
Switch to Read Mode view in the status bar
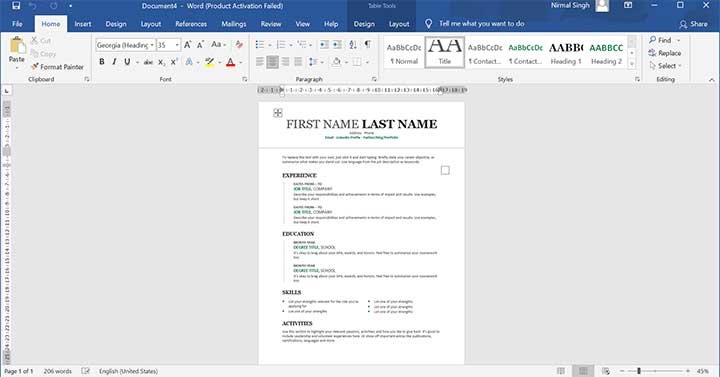[561, 371]
